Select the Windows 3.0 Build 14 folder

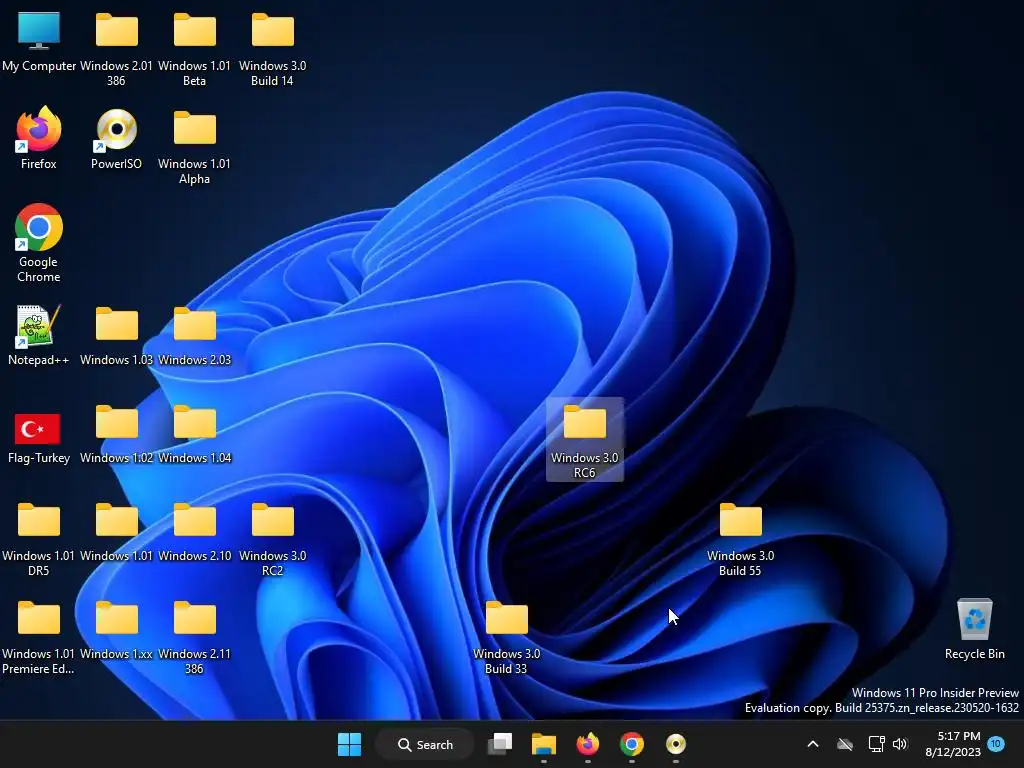(272, 49)
